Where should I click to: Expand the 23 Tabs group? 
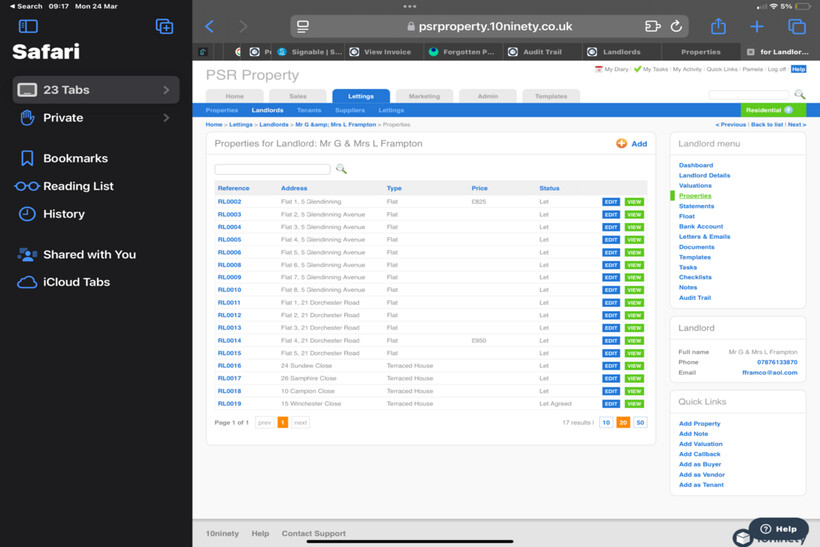[x=95, y=90]
